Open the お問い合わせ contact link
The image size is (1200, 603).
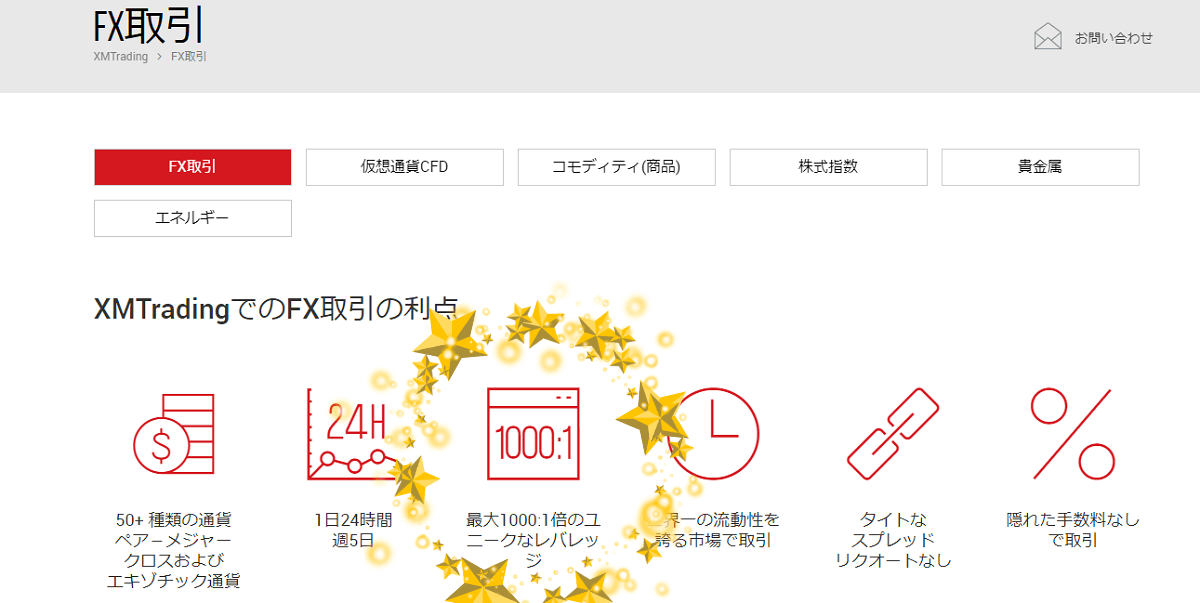point(1114,38)
